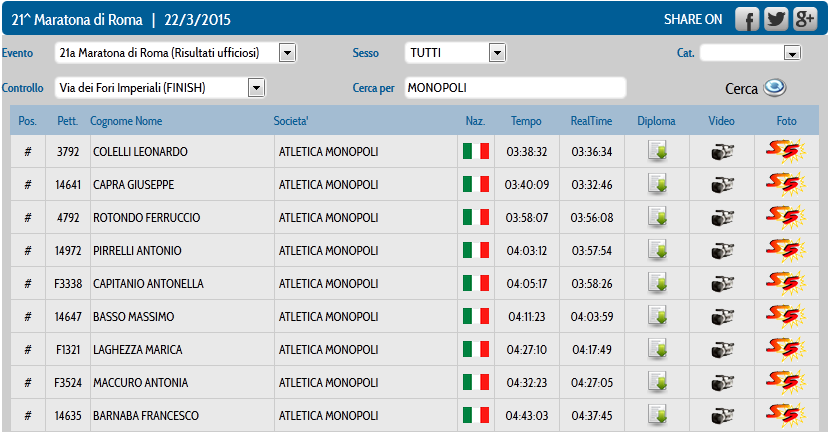Image resolution: width=829 pixels, height=437 pixels.
Task: Share results on Twitter
Action: [x=776, y=20]
